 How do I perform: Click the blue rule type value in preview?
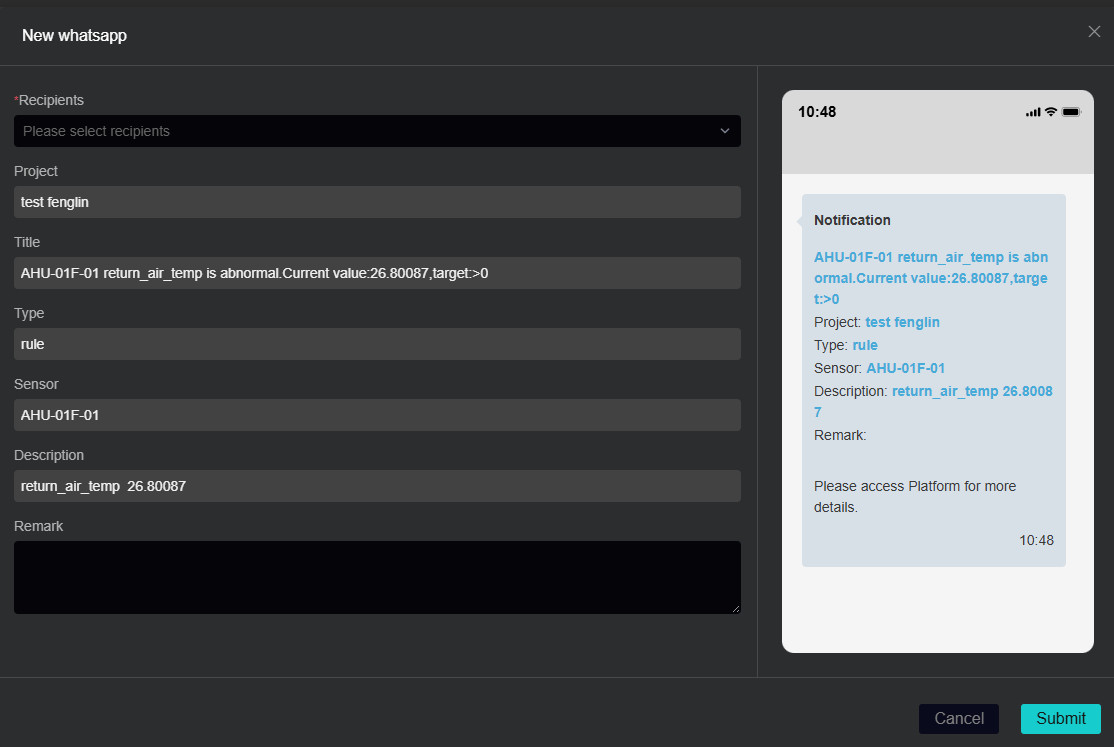tap(864, 345)
